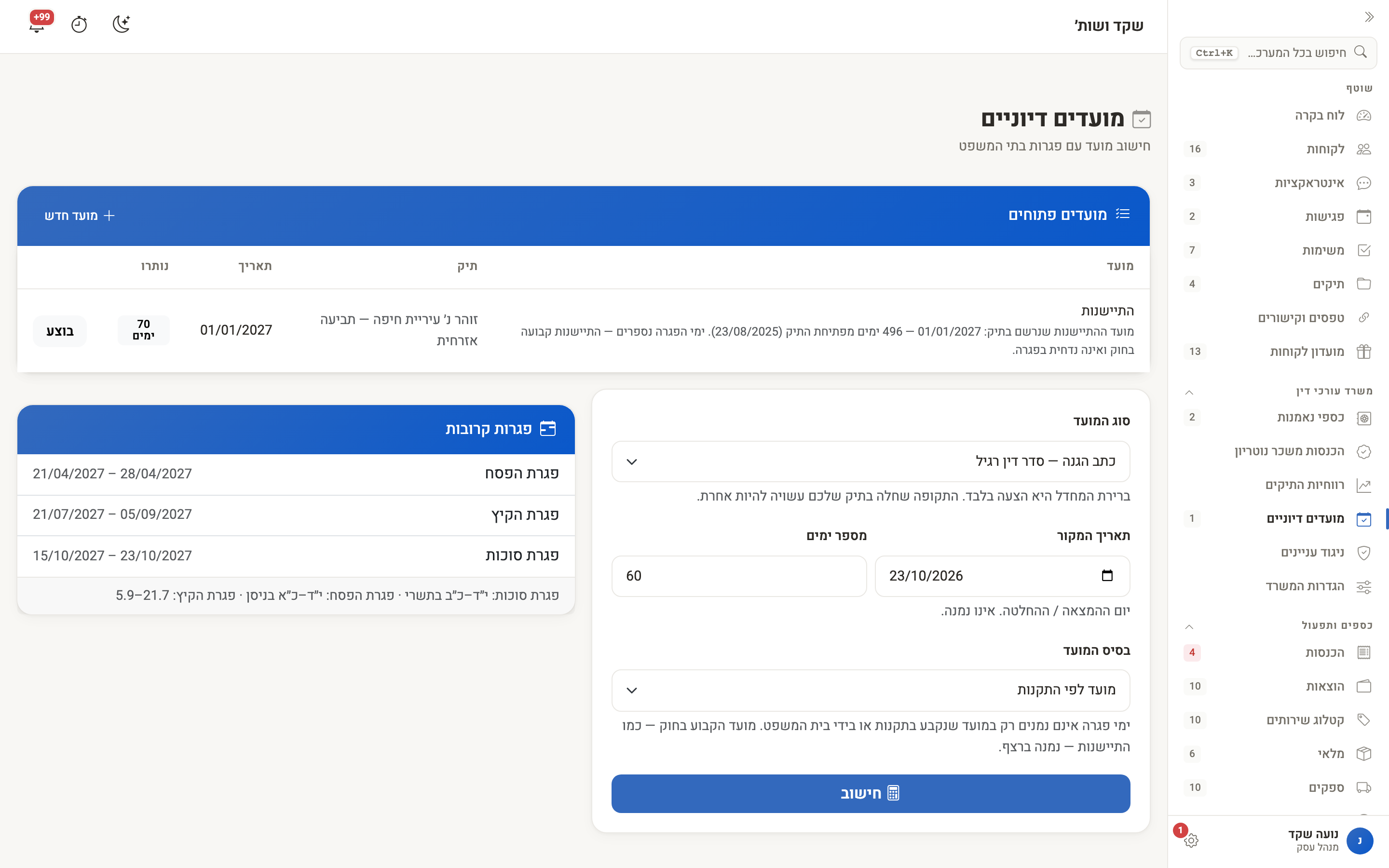The height and width of the screenshot is (868, 1389).
Task: Click the 70 ימים remaining badge
Action: click(144, 331)
